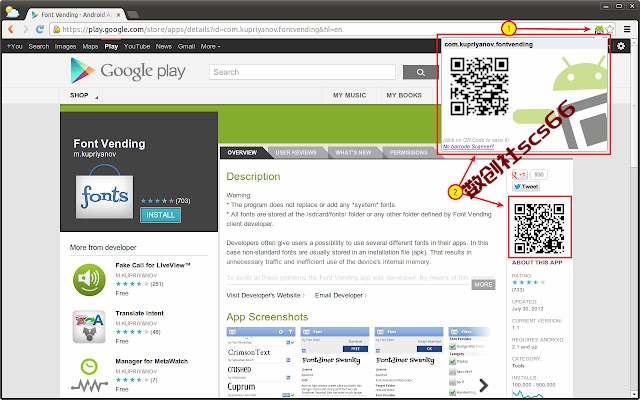Open YouTube in the Google bar
640x400 pixels.
point(137,47)
